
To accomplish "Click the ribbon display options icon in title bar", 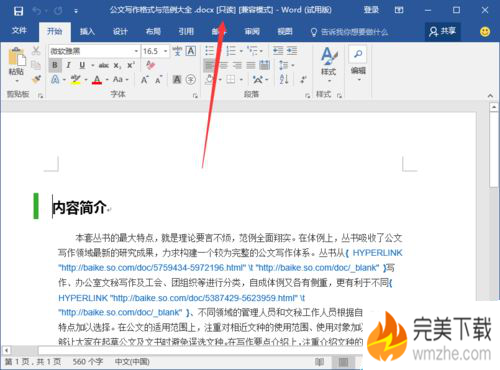I will [x=399, y=11].
